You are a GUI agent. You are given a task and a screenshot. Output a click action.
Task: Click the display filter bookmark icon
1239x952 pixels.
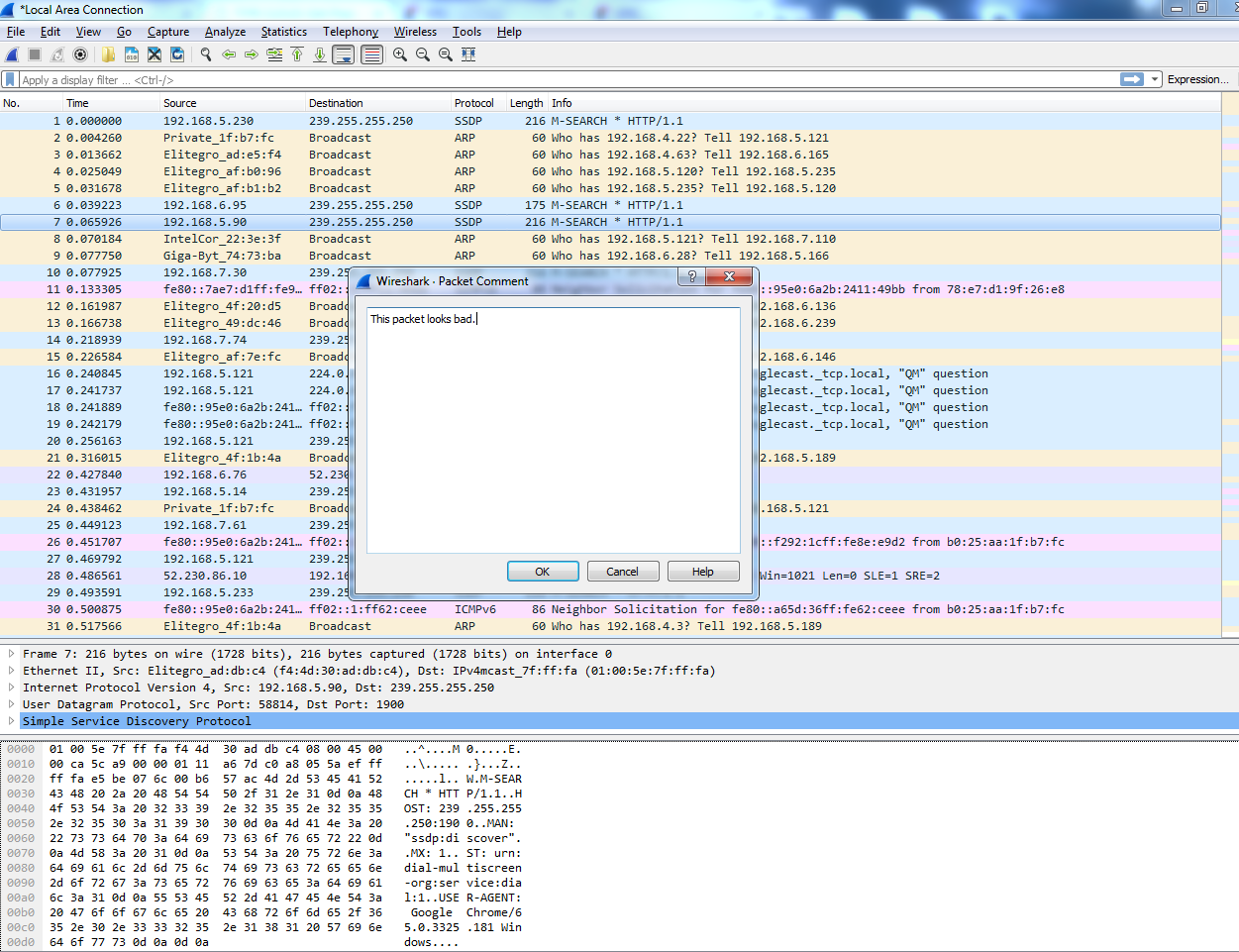(10, 79)
